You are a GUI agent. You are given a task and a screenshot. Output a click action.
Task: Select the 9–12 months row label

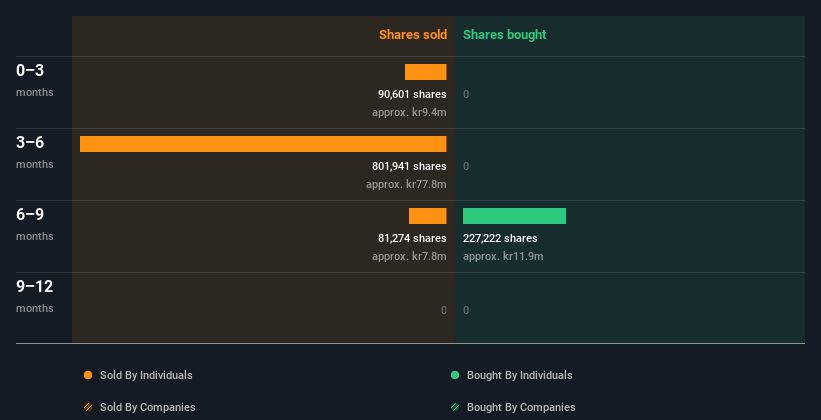[35, 296]
